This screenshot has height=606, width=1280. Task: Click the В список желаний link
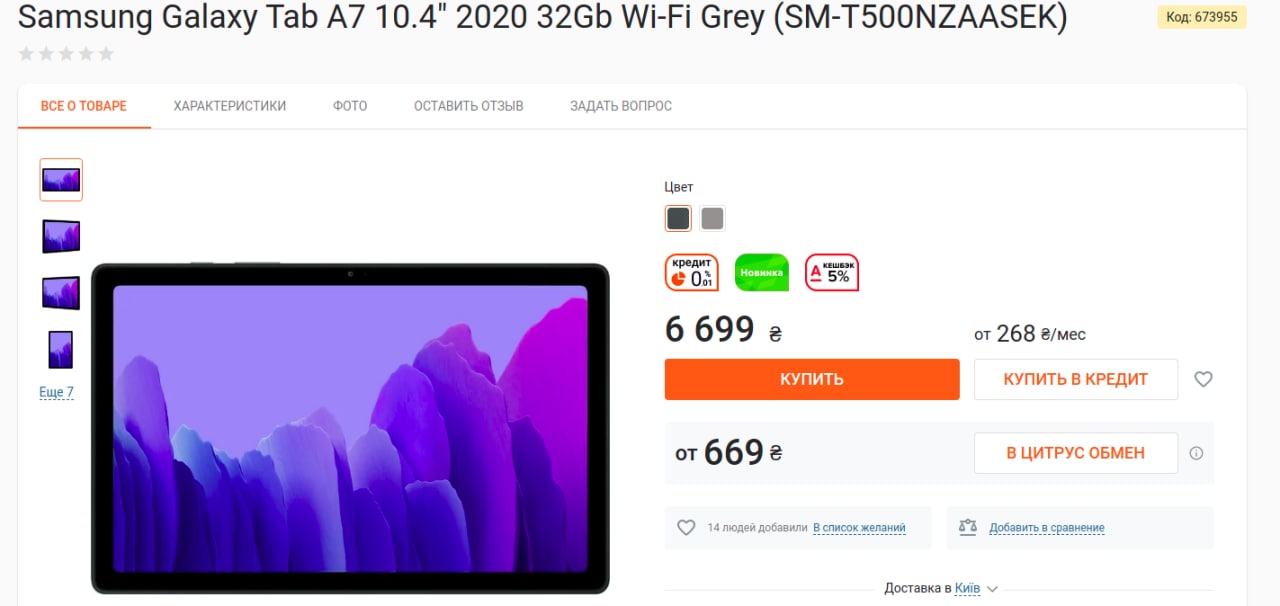(859, 528)
